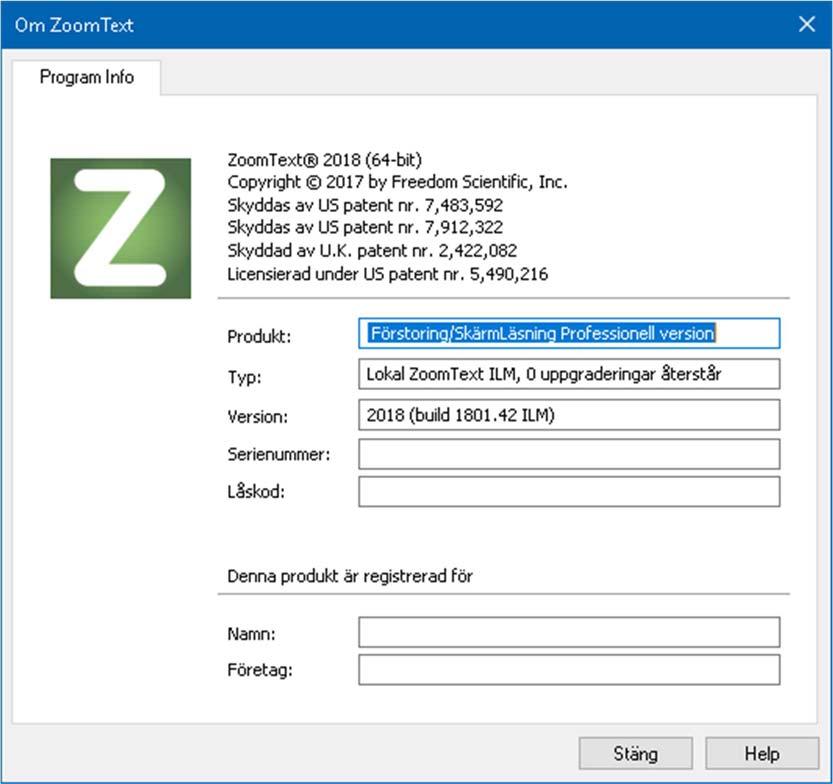Screen dimensions: 833x784
Task: Select the Företag field
Action: 569,670
